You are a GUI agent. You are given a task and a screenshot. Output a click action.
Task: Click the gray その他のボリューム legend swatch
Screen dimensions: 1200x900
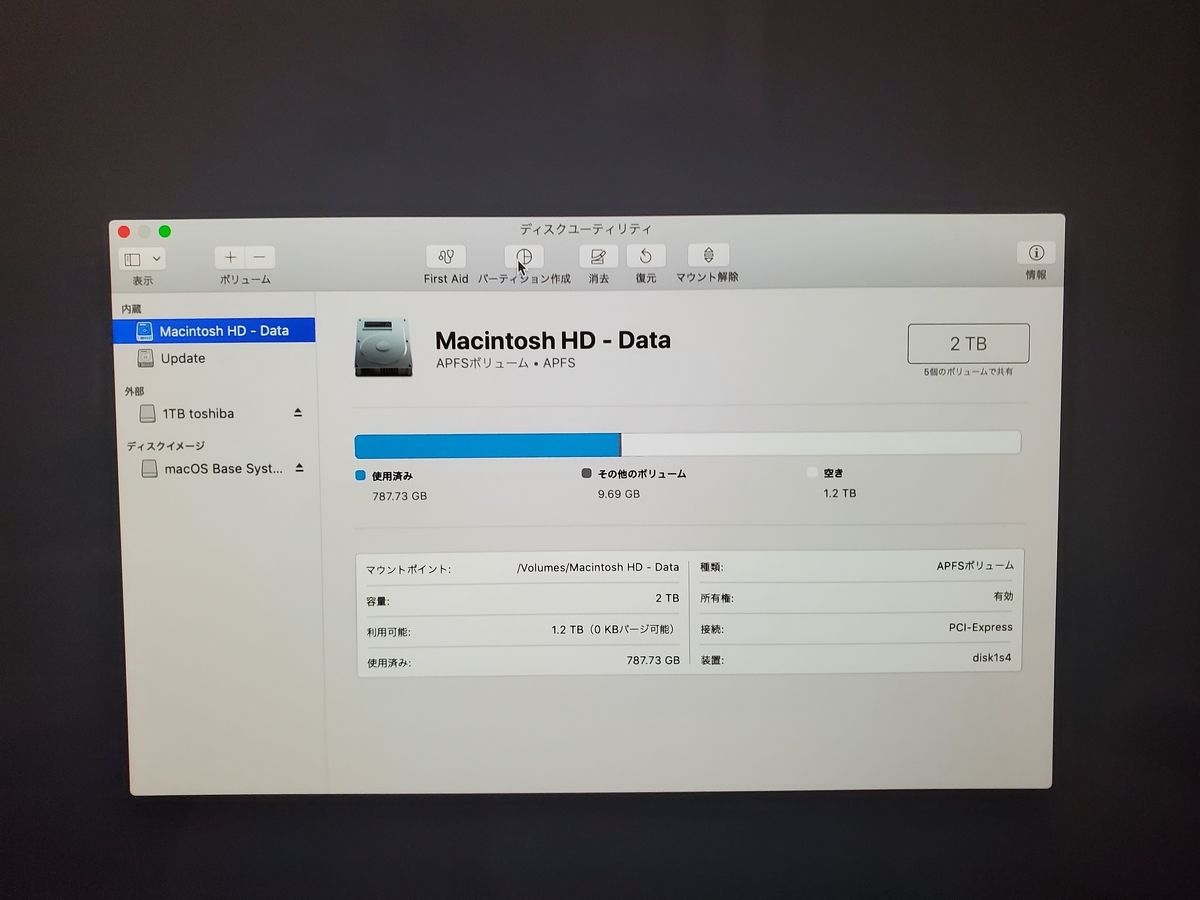(x=587, y=473)
